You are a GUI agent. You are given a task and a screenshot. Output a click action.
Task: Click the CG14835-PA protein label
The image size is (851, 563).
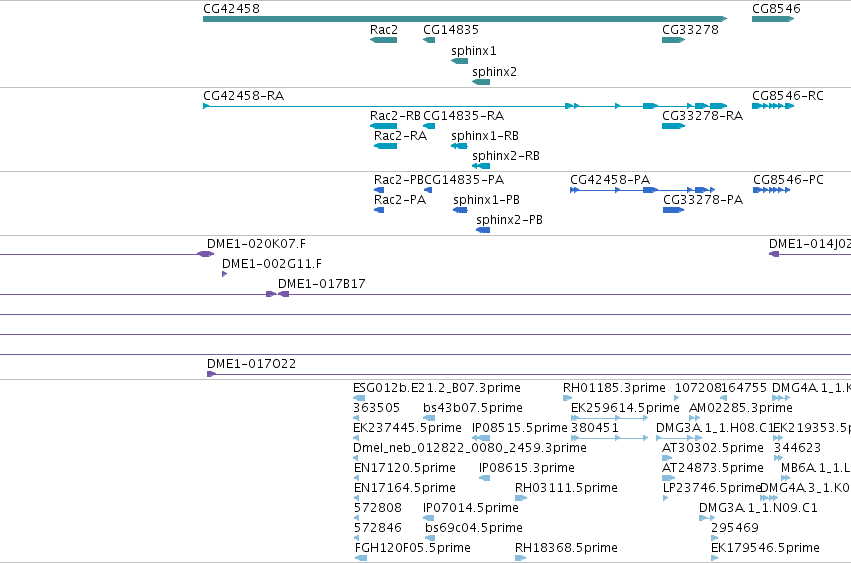(x=464, y=180)
